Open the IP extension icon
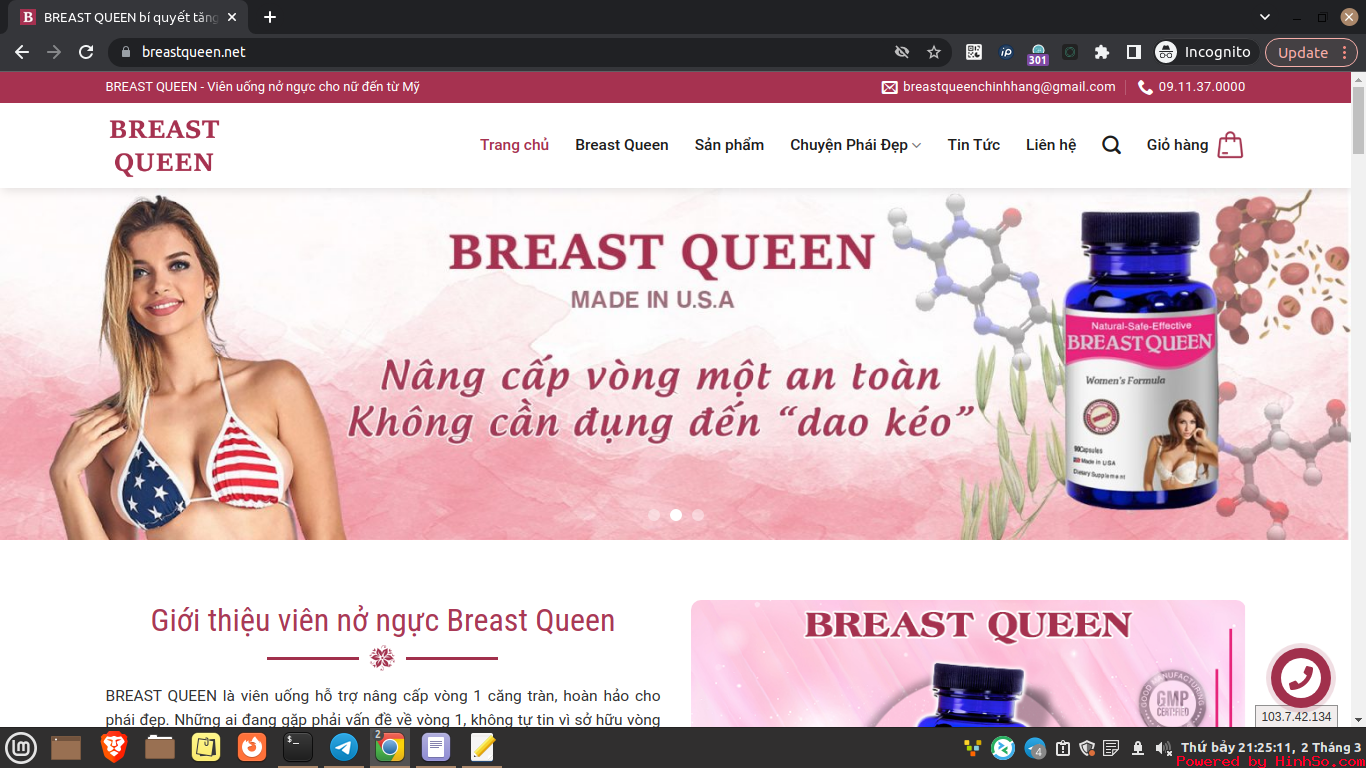 1006,52
